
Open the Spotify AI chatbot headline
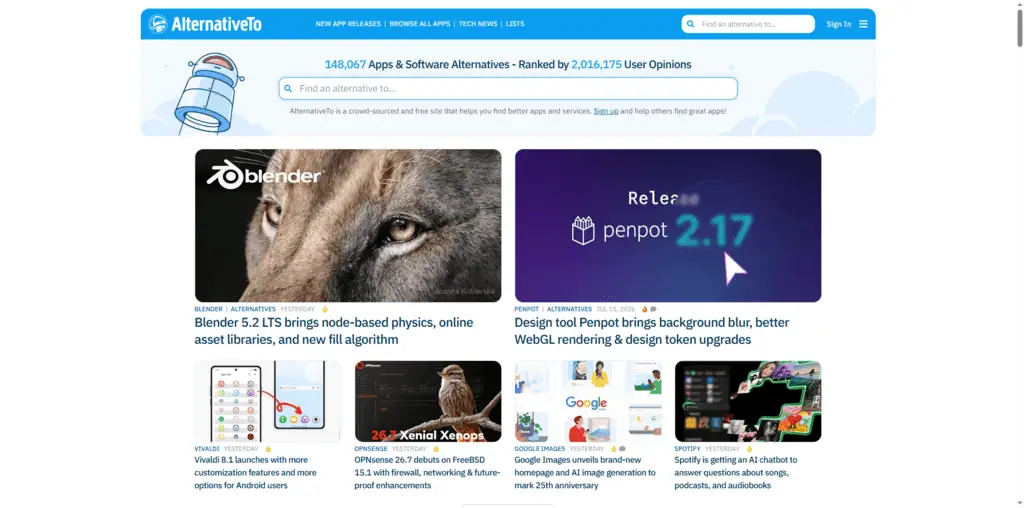[x=736, y=473]
